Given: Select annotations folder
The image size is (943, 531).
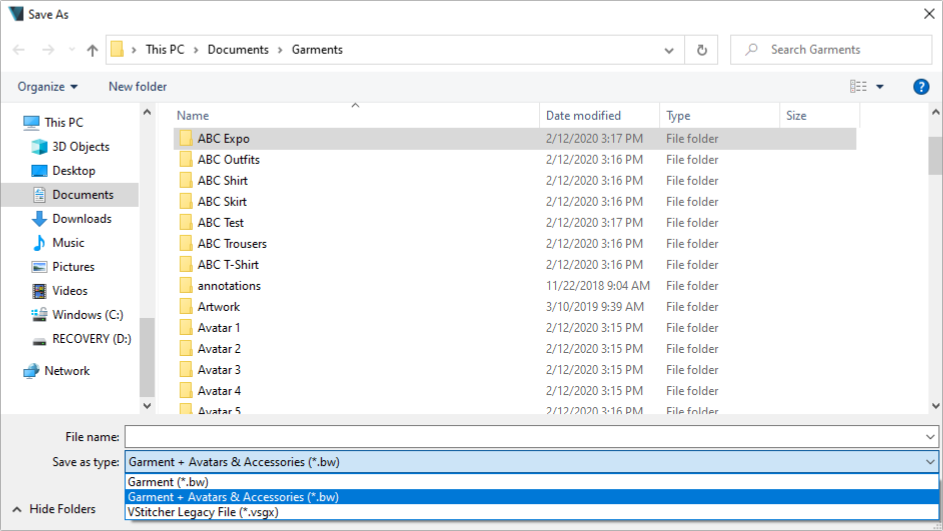Looking at the screenshot, I should pyautogui.click(x=229, y=286).
